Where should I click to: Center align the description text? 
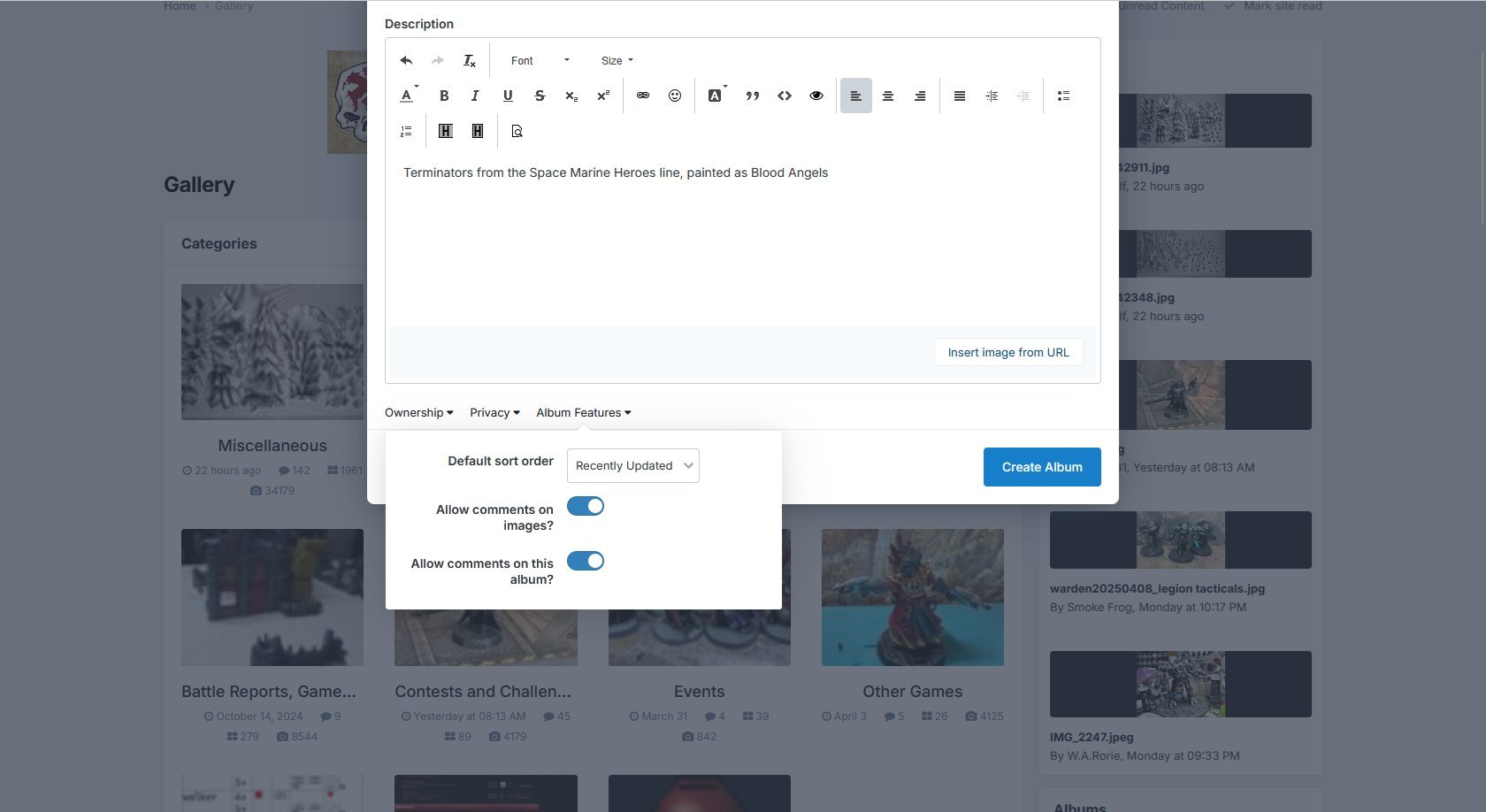[x=888, y=96]
